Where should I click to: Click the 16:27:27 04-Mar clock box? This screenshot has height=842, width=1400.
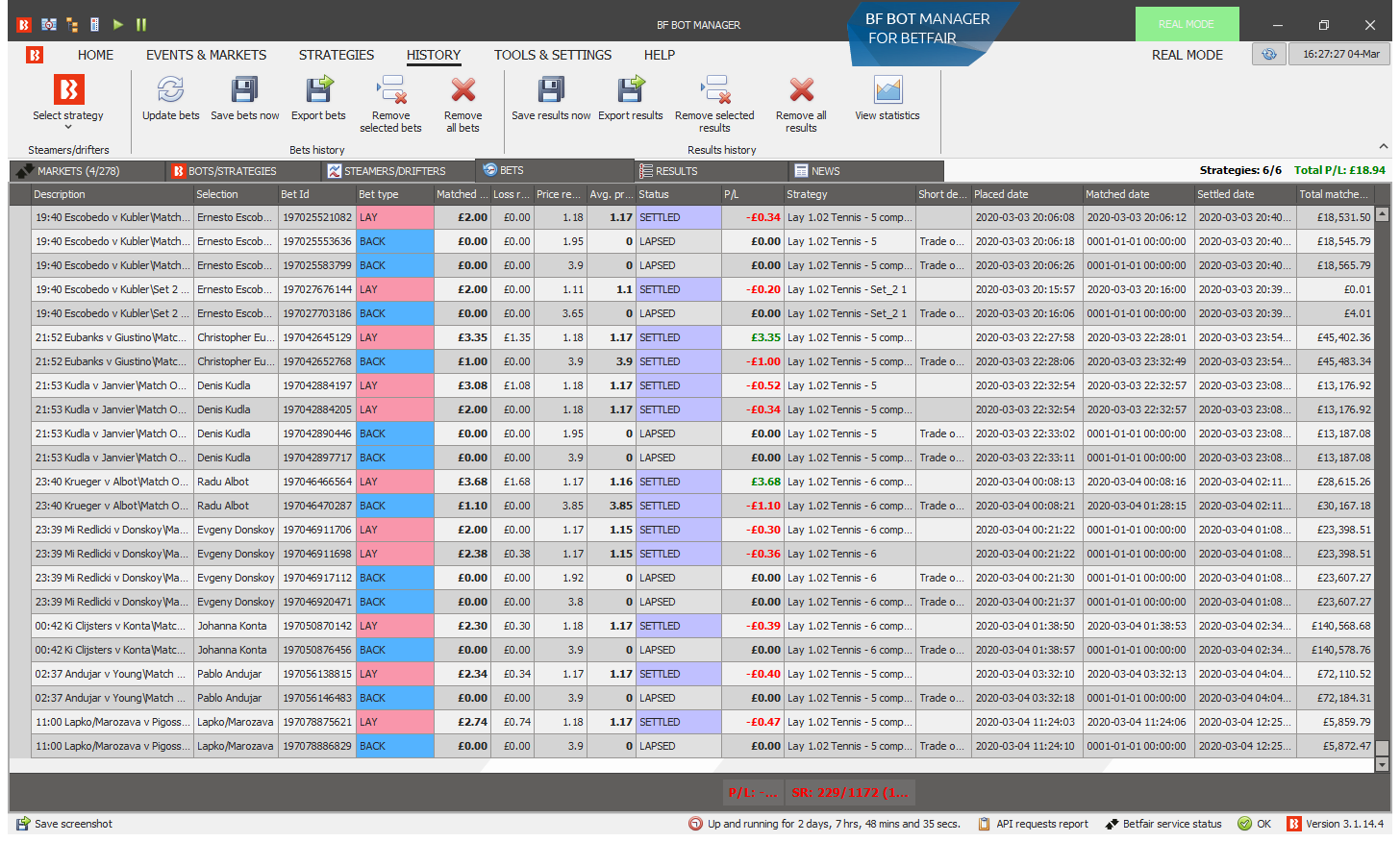click(x=1340, y=54)
